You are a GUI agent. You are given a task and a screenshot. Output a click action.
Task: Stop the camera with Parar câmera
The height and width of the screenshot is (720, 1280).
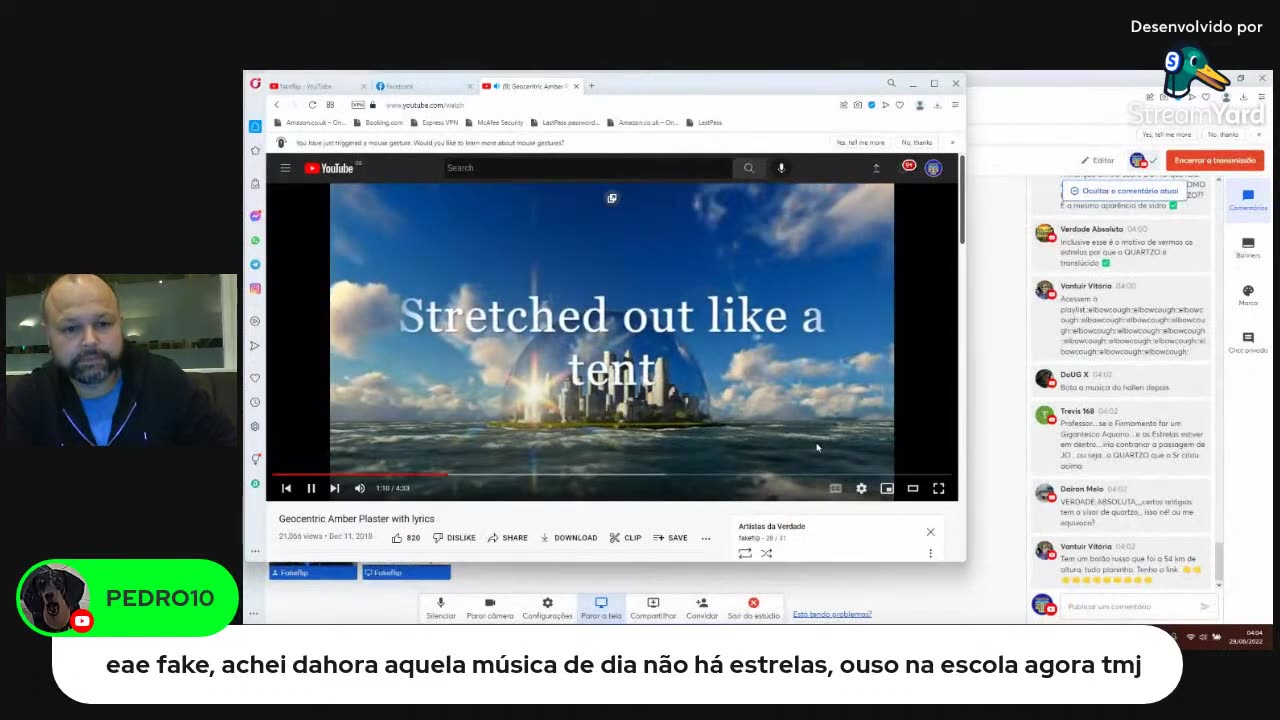[490, 608]
